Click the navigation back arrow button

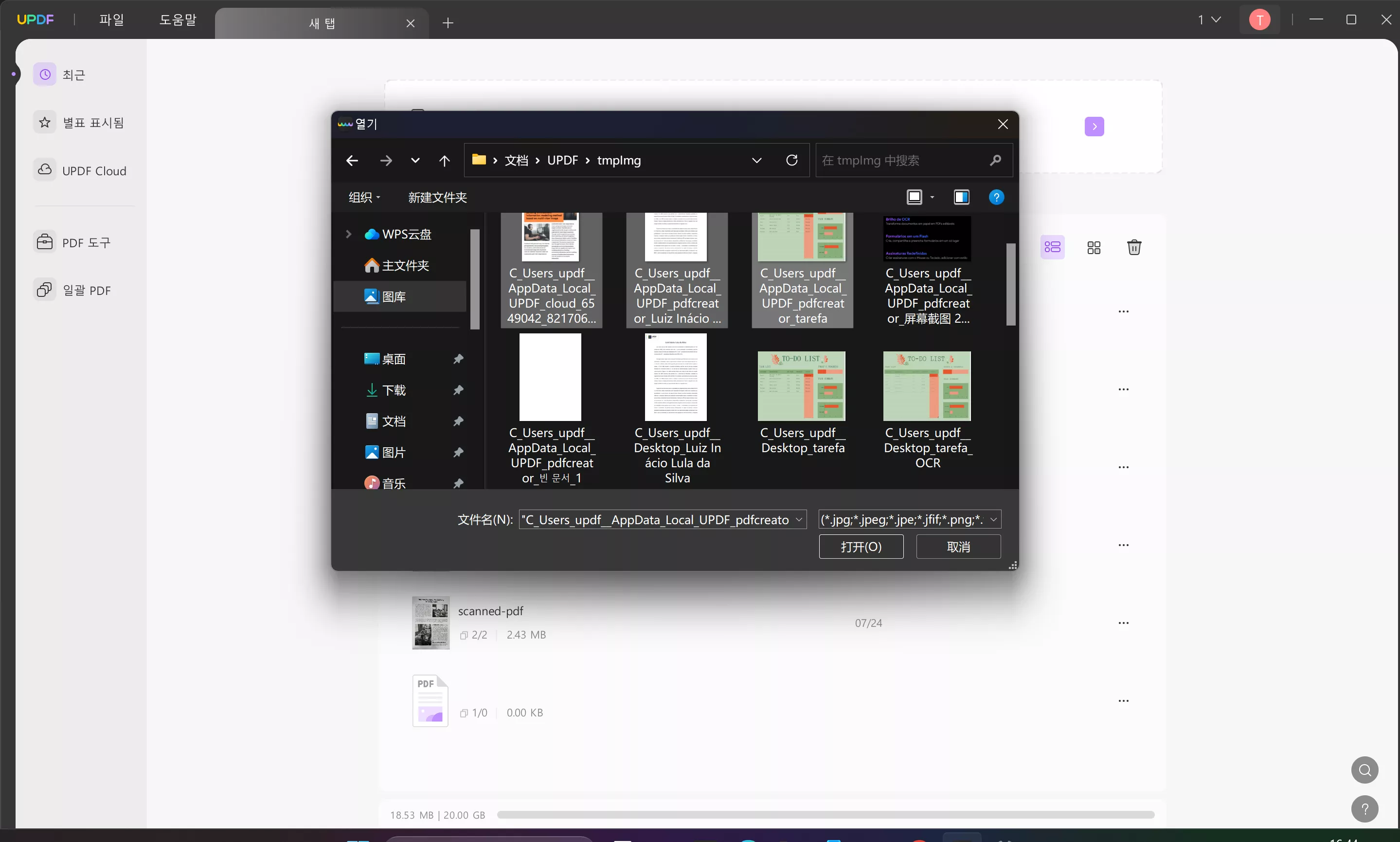click(352, 160)
